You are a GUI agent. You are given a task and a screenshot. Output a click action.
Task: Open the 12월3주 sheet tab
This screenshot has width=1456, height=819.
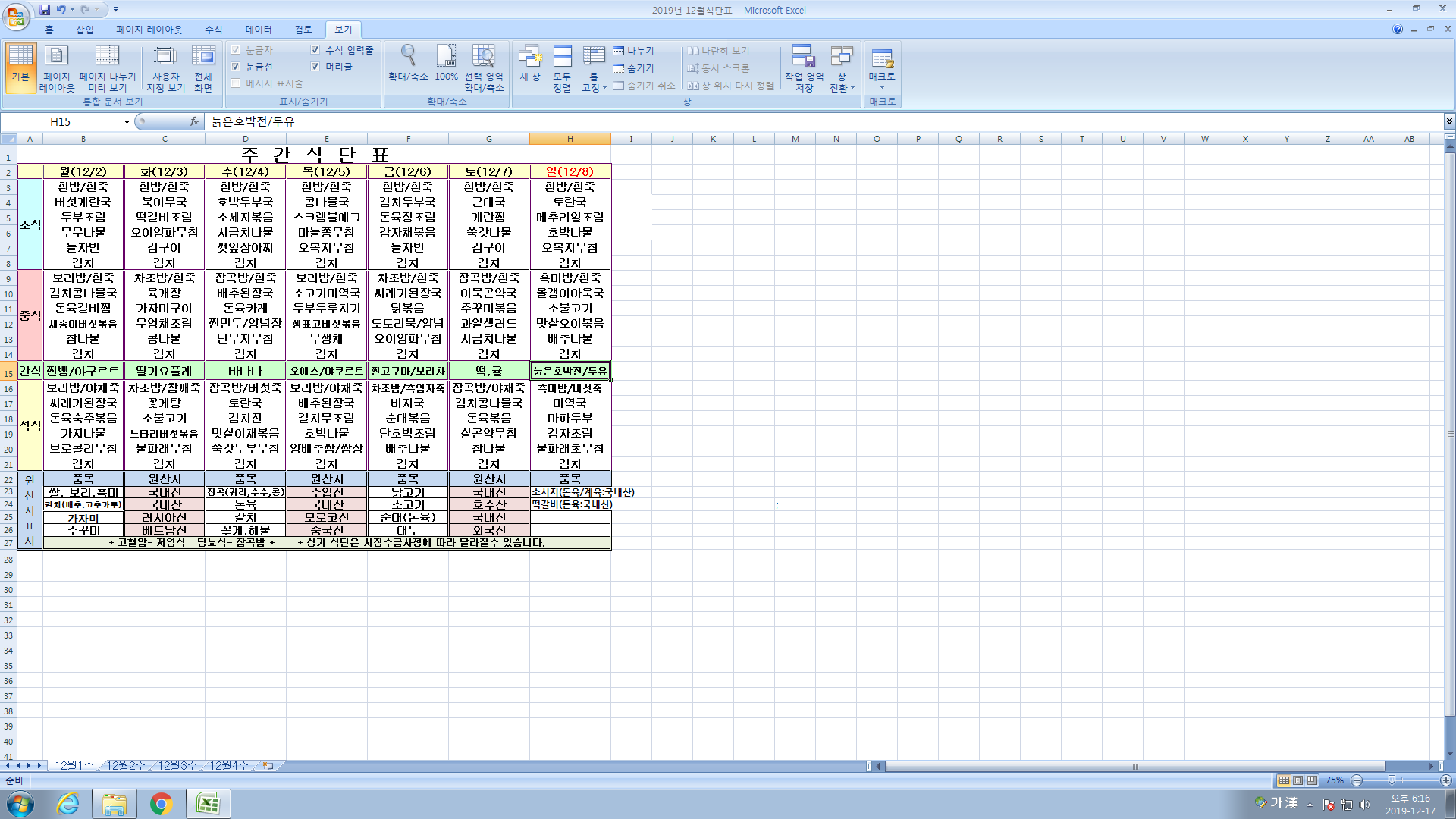(x=177, y=766)
